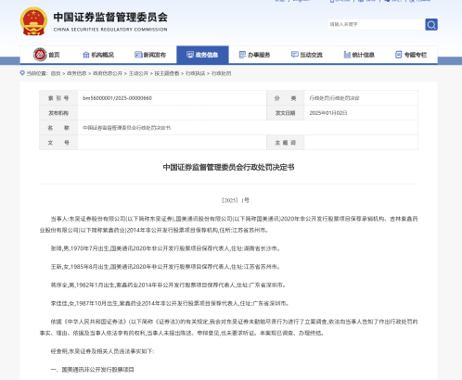The image size is (462, 380).
Task: Open the 专题专栏 navigation tab
Action: (x=411, y=55)
